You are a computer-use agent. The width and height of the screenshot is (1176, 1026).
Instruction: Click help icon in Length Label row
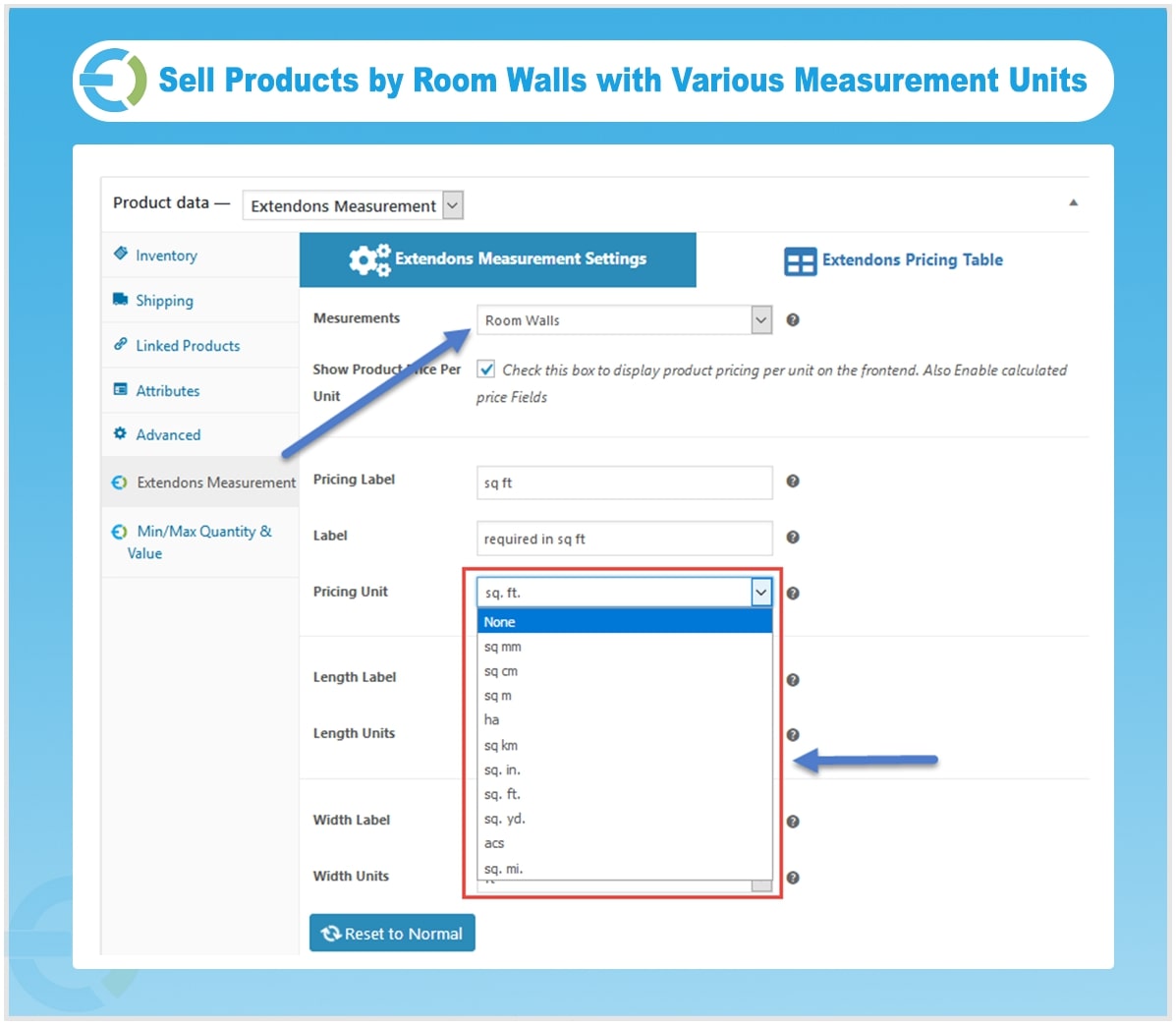(792, 679)
